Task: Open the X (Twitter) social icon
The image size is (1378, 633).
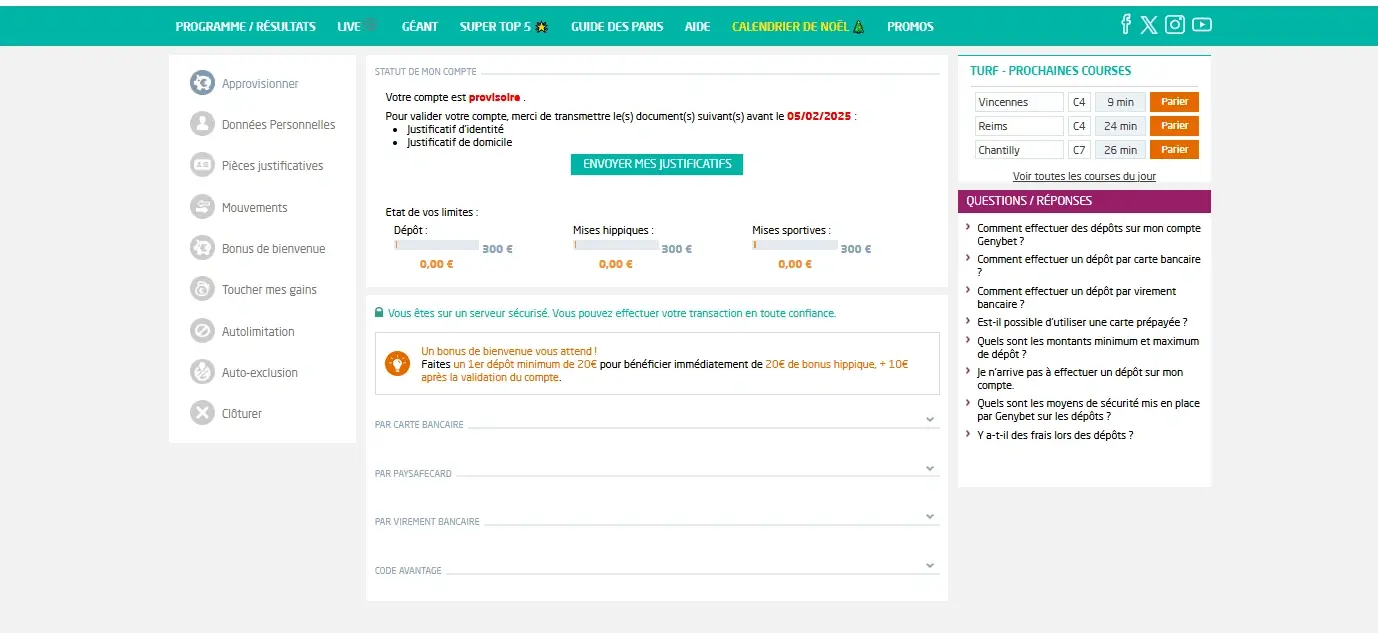Action: [1149, 25]
